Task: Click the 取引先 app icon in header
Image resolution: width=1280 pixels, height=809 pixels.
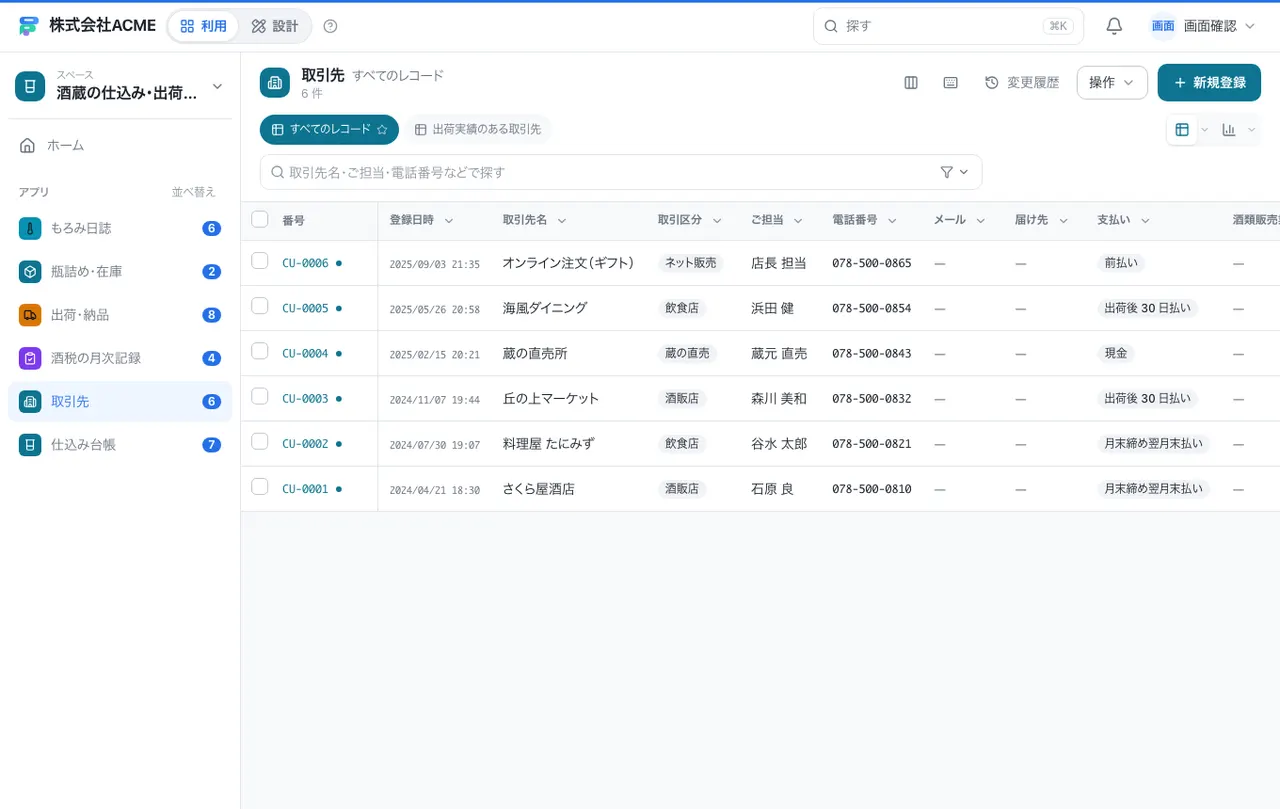Action: click(x=275, y=83)
